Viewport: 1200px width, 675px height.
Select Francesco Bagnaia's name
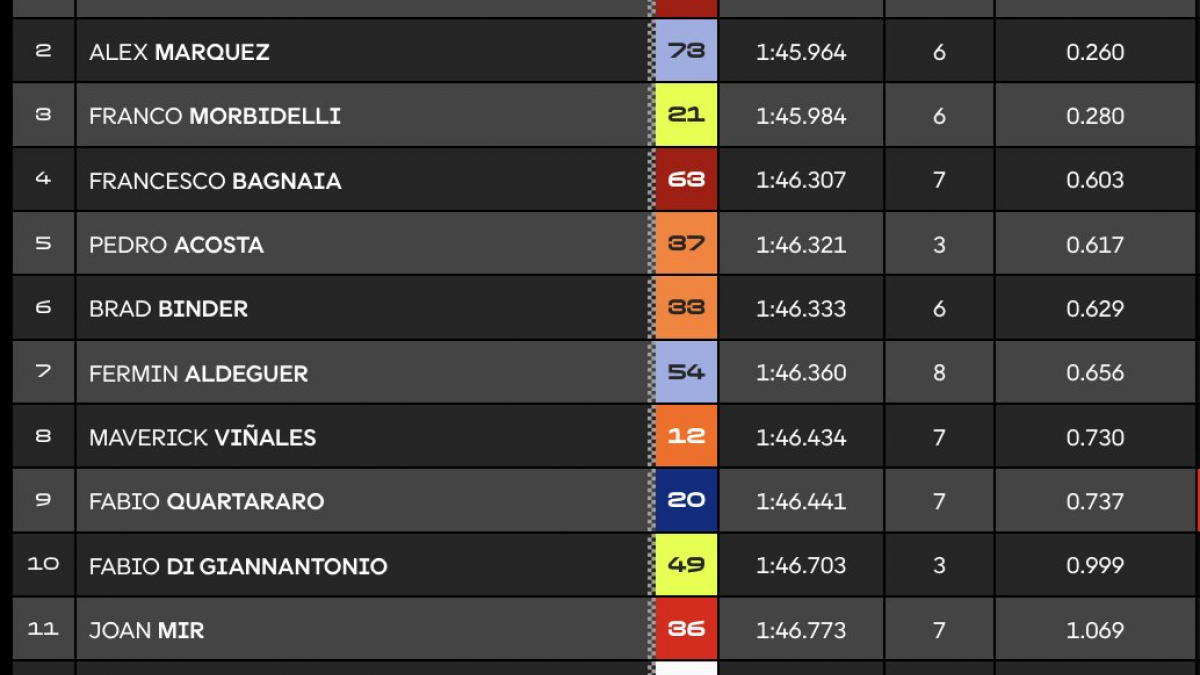[215, 181]
